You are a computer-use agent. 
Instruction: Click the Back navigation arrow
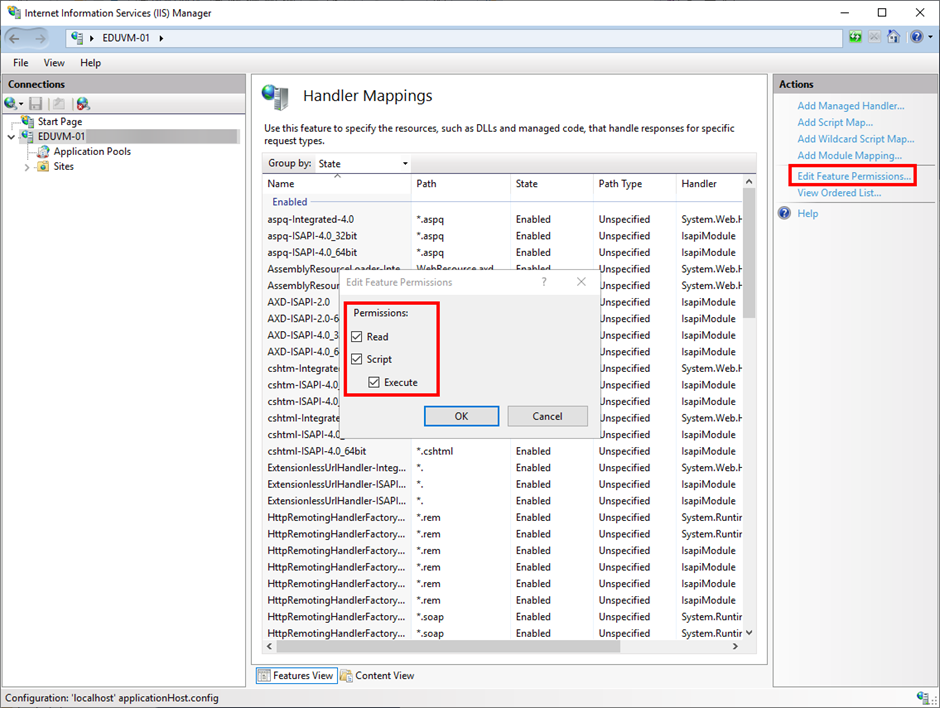click(x=14, y=38)
